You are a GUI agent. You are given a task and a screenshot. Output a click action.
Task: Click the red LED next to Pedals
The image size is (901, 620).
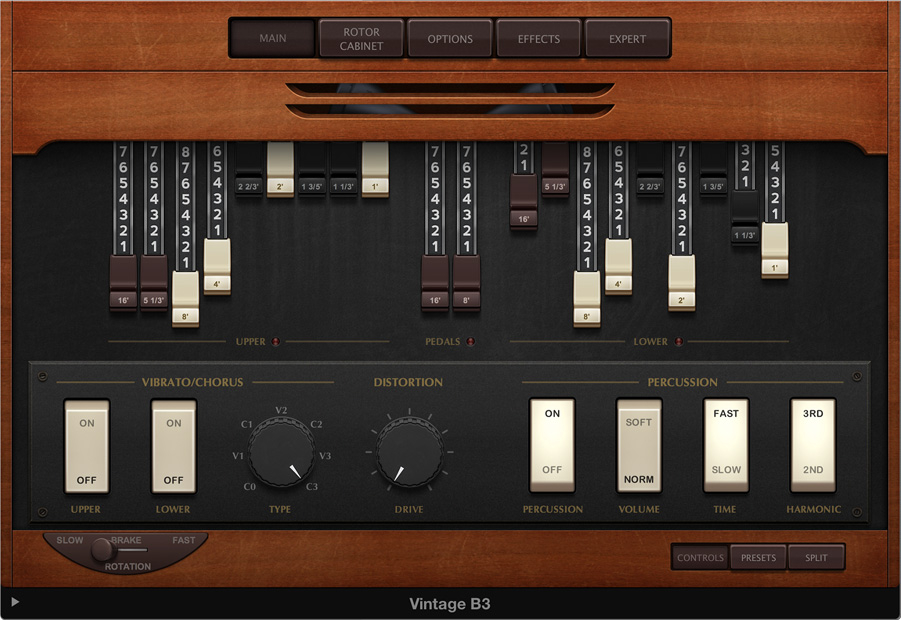[471, 342]
